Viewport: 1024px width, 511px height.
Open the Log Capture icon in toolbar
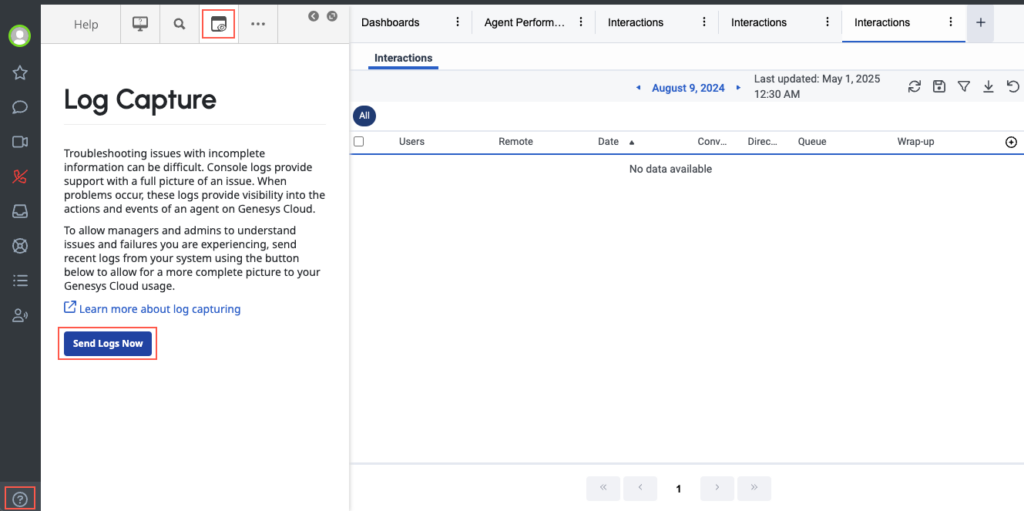(x=218, y=23)
